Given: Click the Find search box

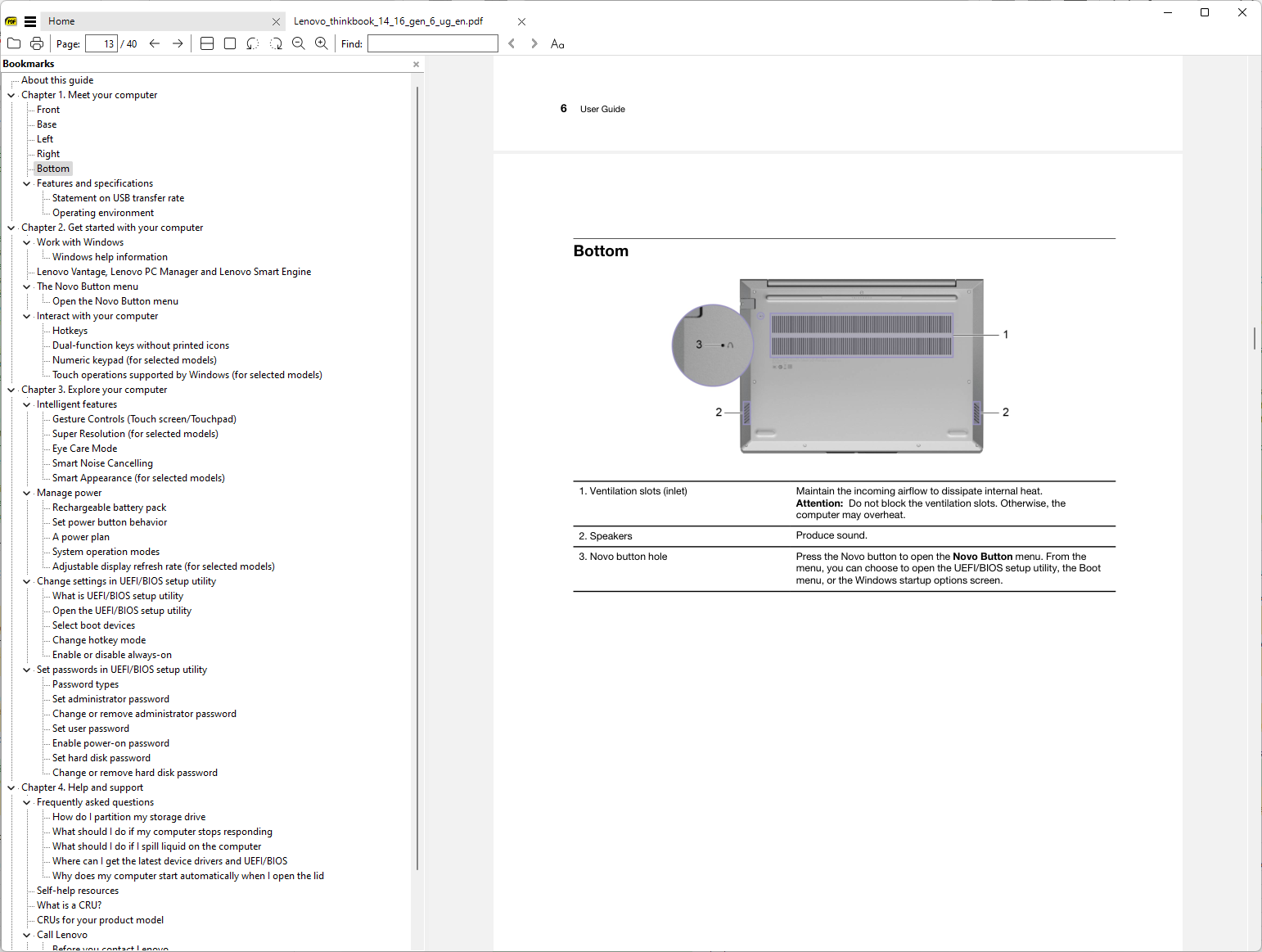Looking at the screenshot, I should pos(433,43).
